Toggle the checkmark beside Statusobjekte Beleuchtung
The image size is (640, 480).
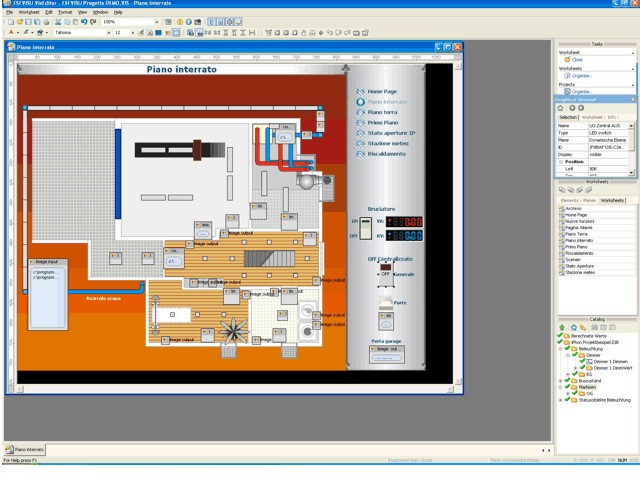[x=567, y=400]
